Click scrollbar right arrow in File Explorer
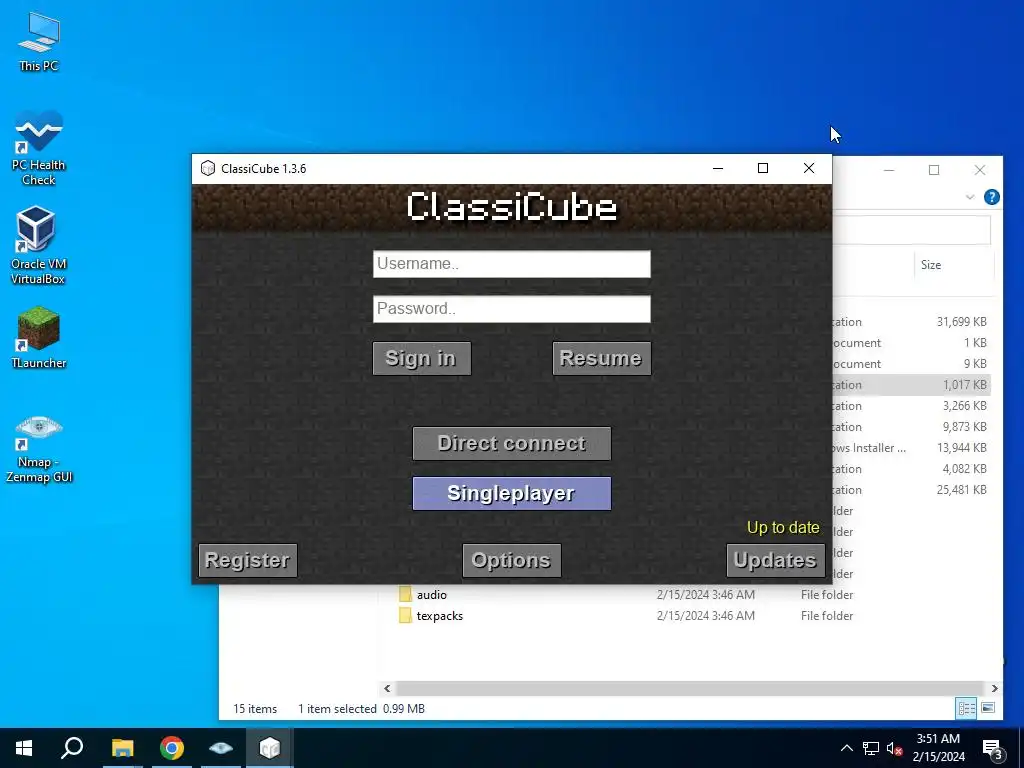 (x=994, y=688)
